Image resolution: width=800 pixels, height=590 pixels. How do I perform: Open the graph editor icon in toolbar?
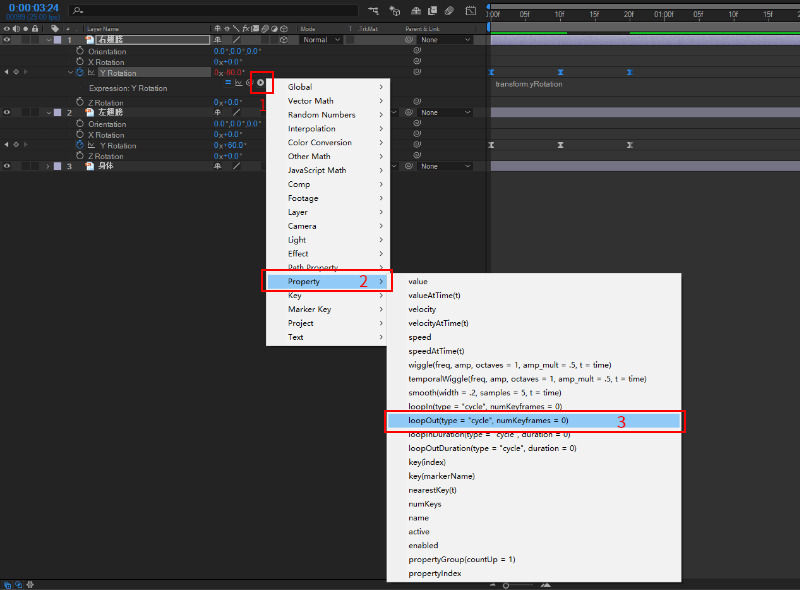pyautogui.click(x=470, y=10)
